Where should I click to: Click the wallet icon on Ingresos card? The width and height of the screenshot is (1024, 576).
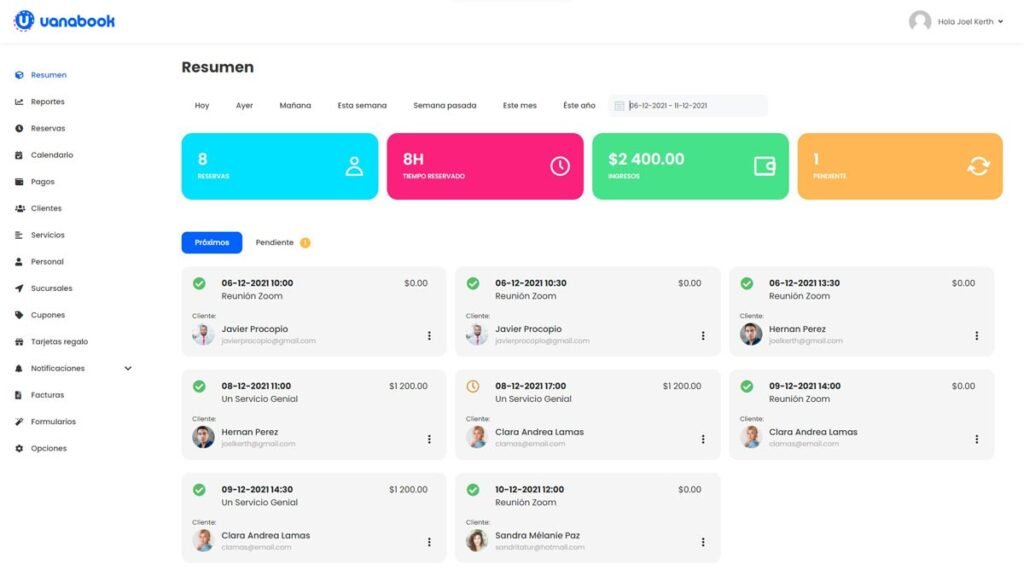[765, 166]
